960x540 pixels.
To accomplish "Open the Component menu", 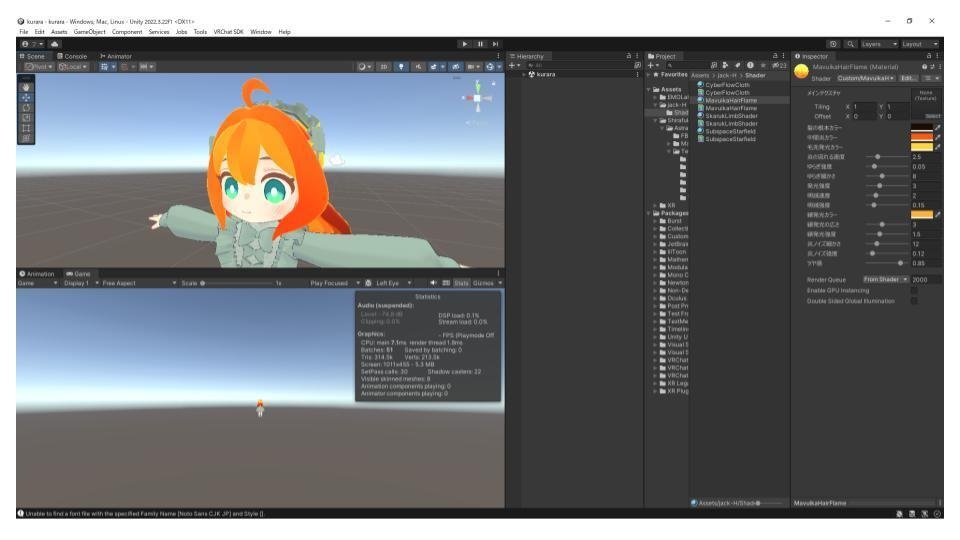I will coord(127,32).
